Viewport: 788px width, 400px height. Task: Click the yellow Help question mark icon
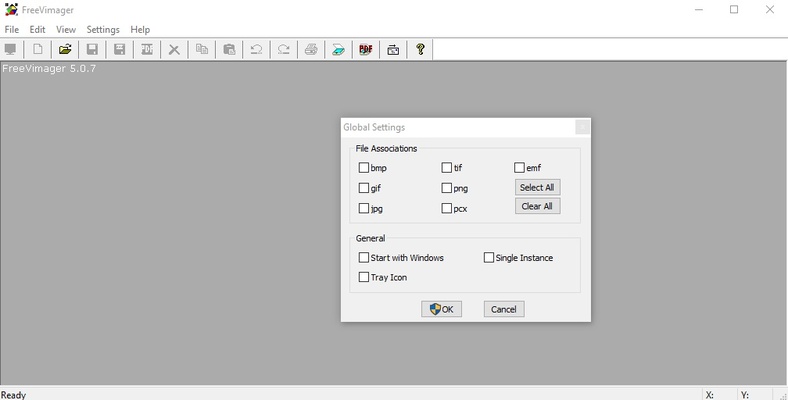421,49
